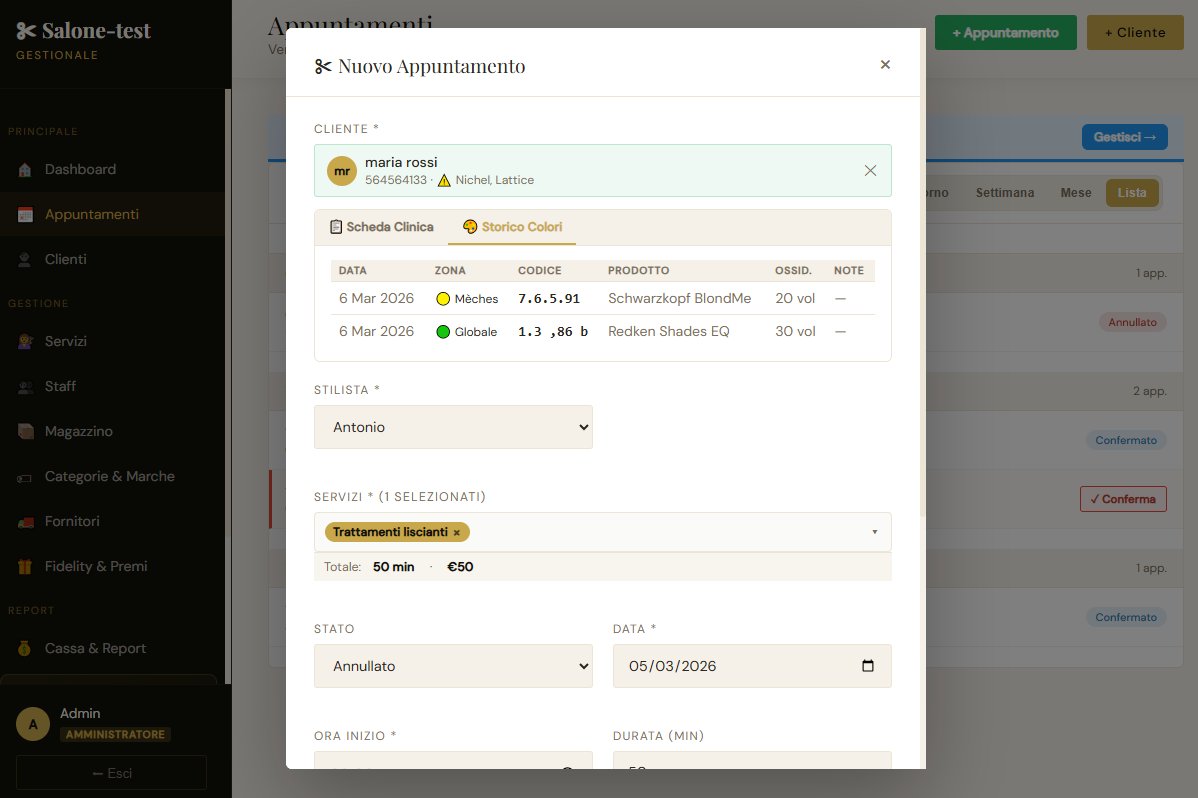Click the Gestisci button
Screen dimensions: 1198x798
[1125, 137]
